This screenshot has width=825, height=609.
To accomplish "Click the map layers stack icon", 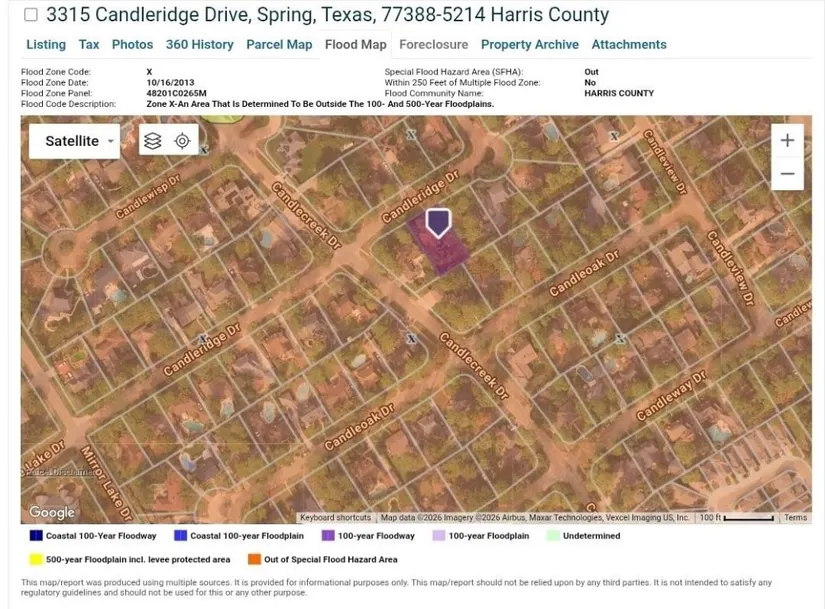I will point(152,141).
